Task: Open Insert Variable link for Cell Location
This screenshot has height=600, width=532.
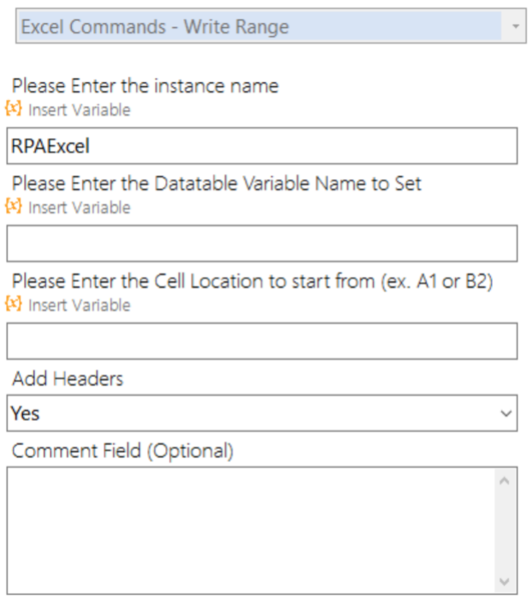Action: (x=79, y=305)
